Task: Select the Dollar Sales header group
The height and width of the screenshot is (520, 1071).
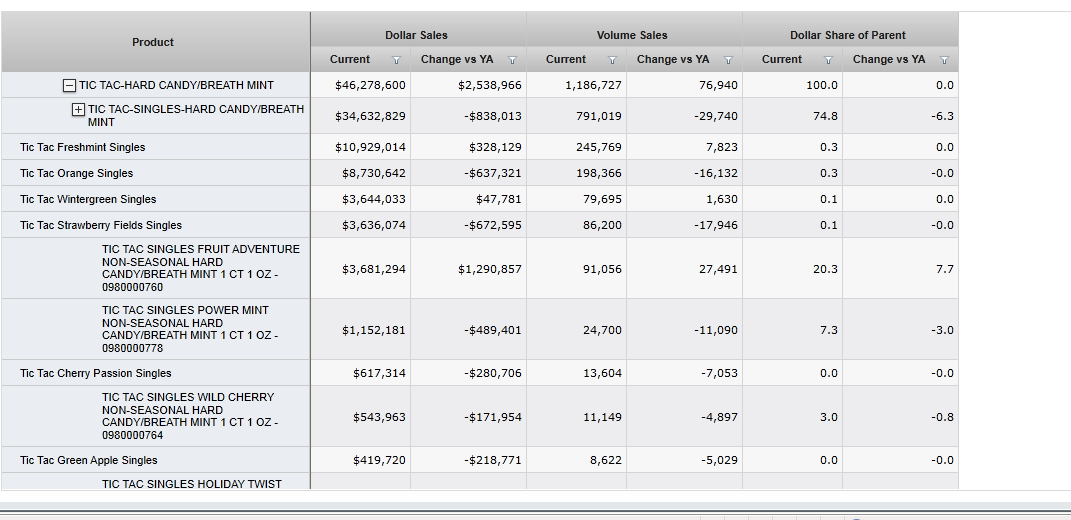Action: tap(416, 35)
